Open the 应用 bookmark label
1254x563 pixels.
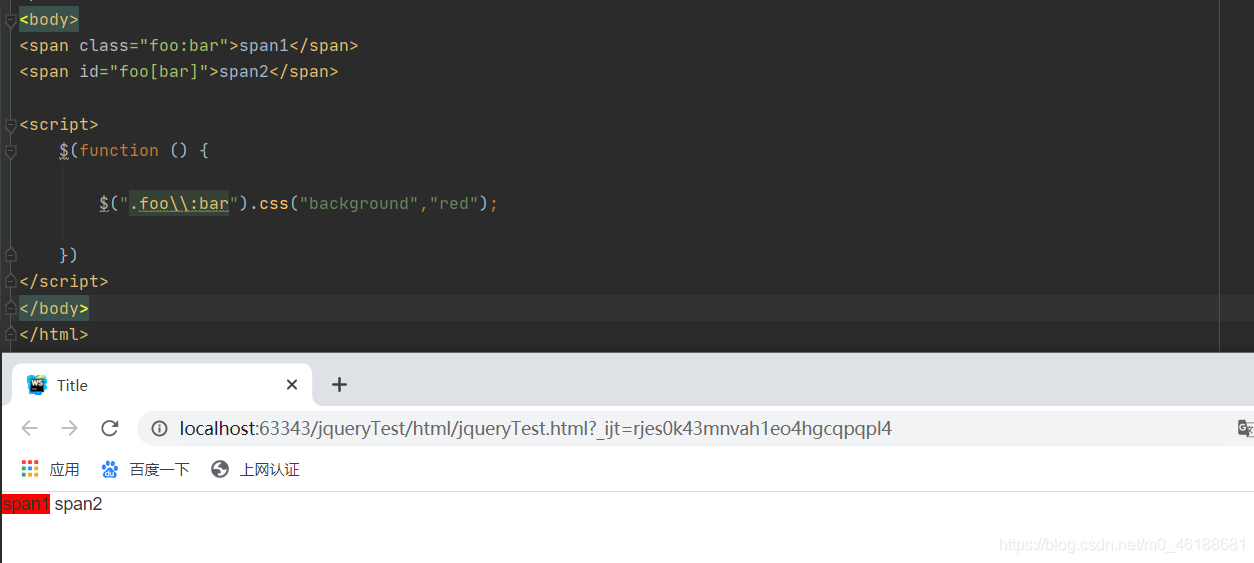point(64,469)
